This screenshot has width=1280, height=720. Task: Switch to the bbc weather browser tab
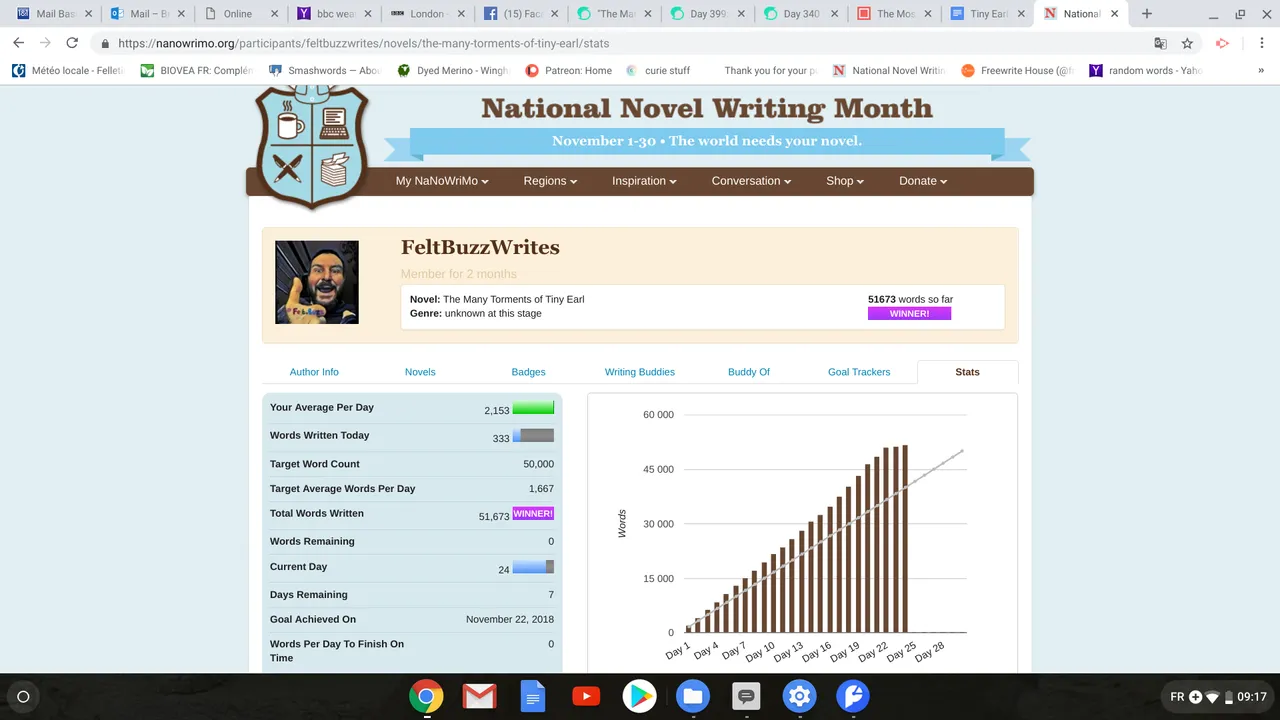pos(335,14)
